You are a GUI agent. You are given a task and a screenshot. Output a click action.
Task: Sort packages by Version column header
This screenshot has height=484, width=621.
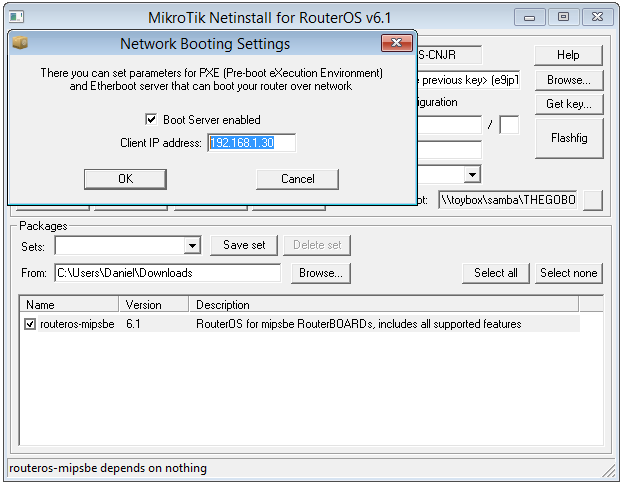click(154, 305)
